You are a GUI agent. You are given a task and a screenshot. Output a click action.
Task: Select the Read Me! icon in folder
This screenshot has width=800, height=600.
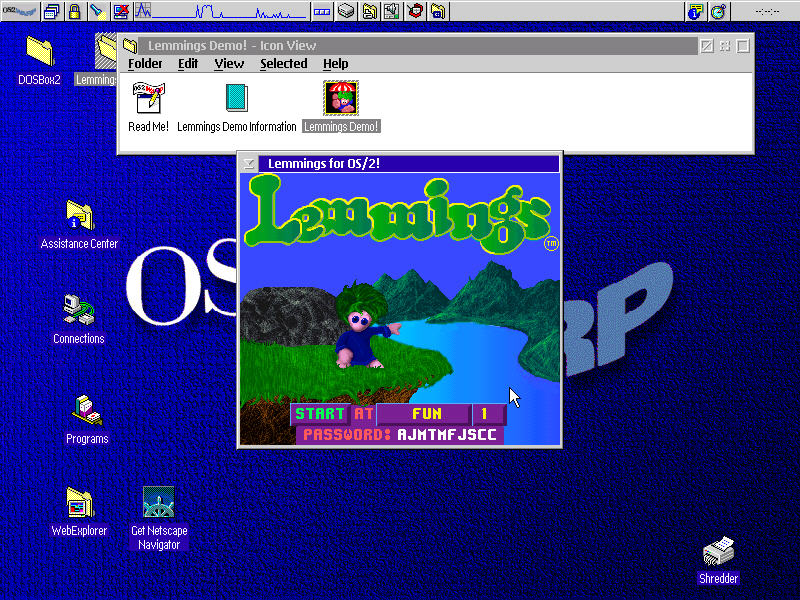click(x=148, y=107)
